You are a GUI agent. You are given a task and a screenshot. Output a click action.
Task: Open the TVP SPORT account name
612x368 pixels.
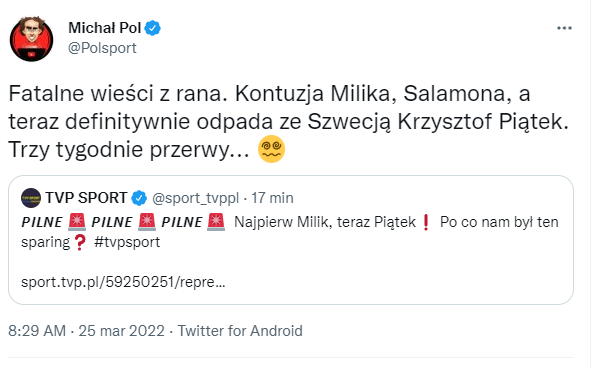coord(86,198)
